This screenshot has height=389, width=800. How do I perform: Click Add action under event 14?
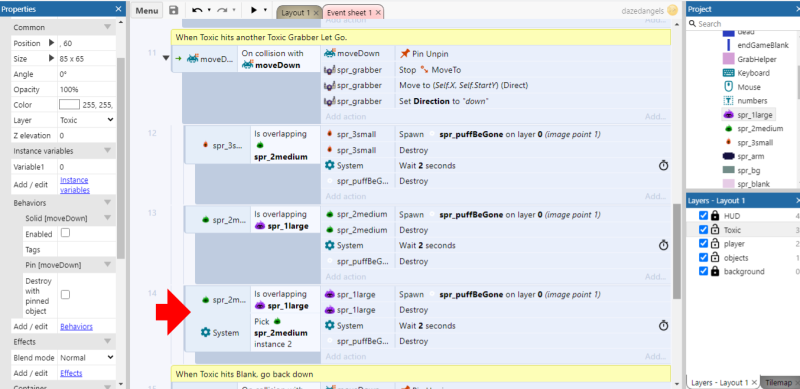coord(346,356)
